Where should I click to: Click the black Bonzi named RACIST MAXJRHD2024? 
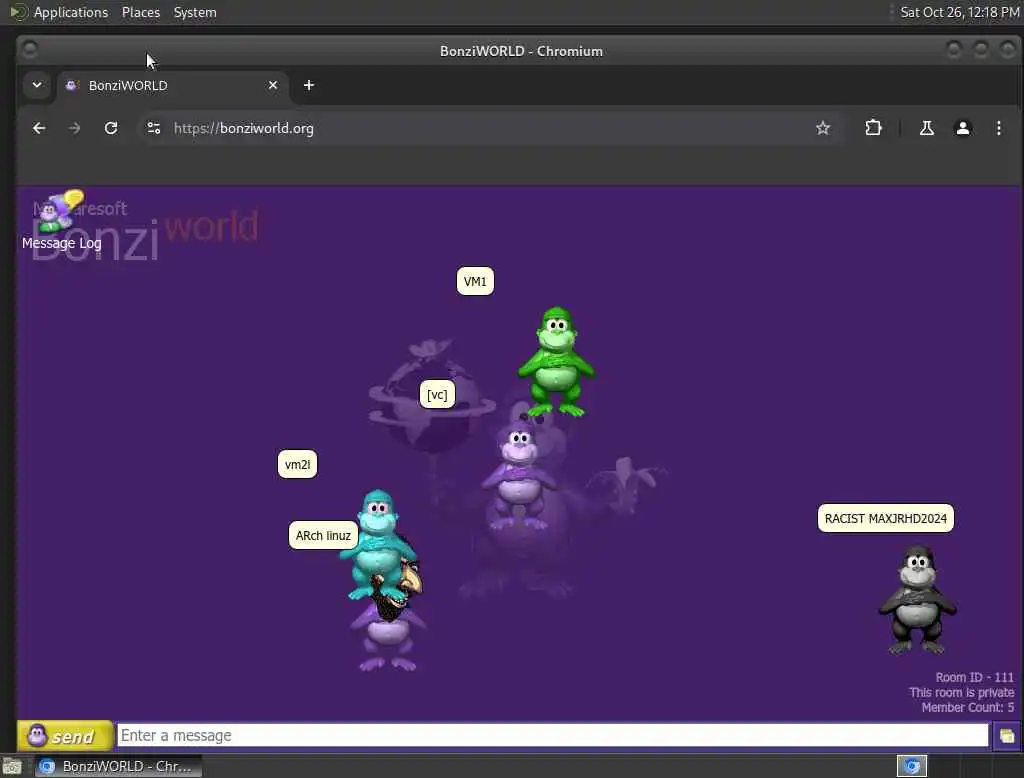point(917,599)
